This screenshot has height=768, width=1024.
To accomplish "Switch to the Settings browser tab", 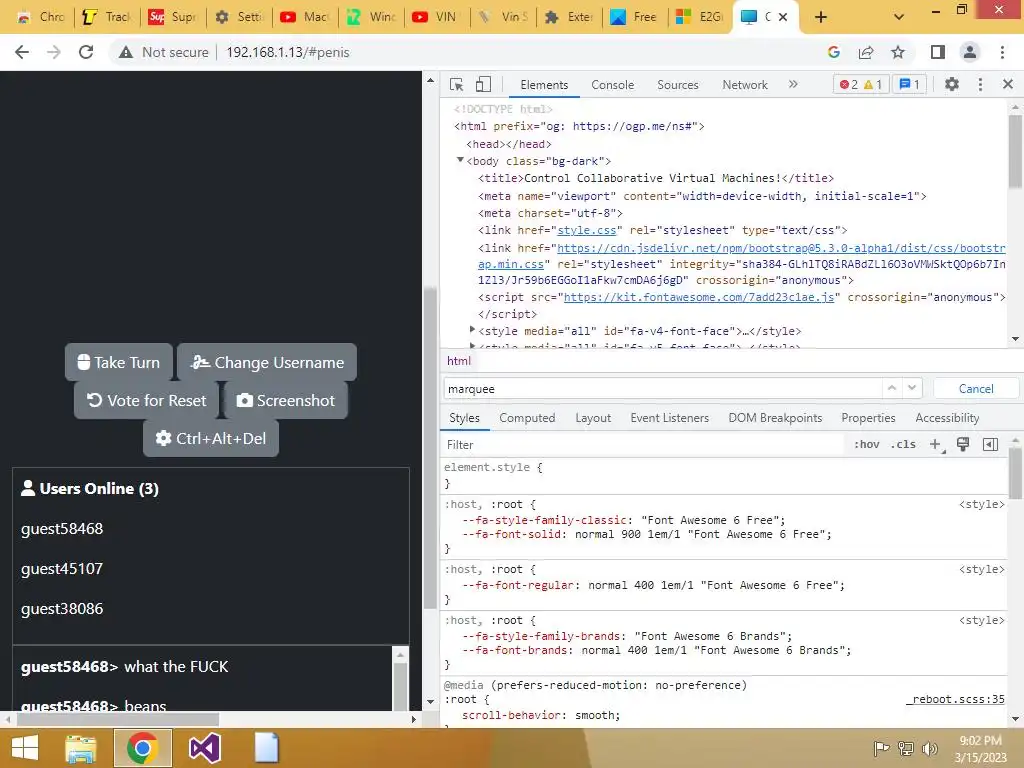I will [x=240, y=17].
